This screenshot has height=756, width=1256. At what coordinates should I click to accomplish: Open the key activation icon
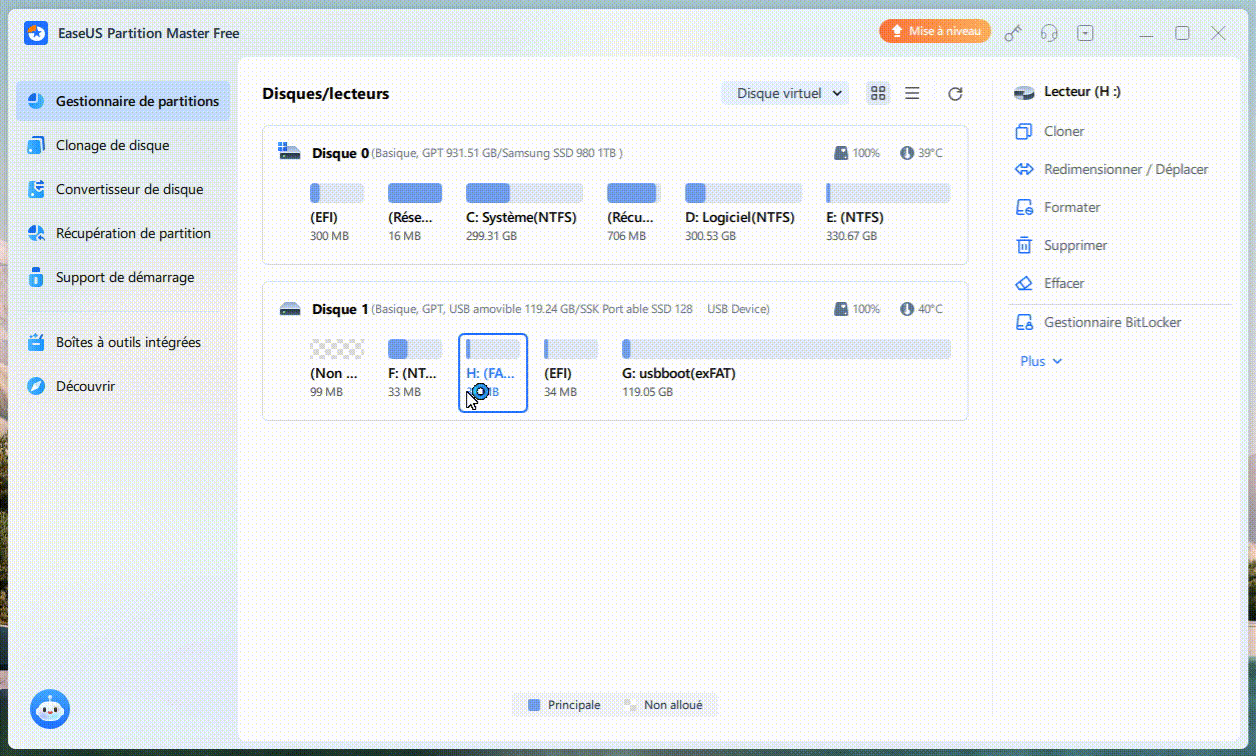1013,33
